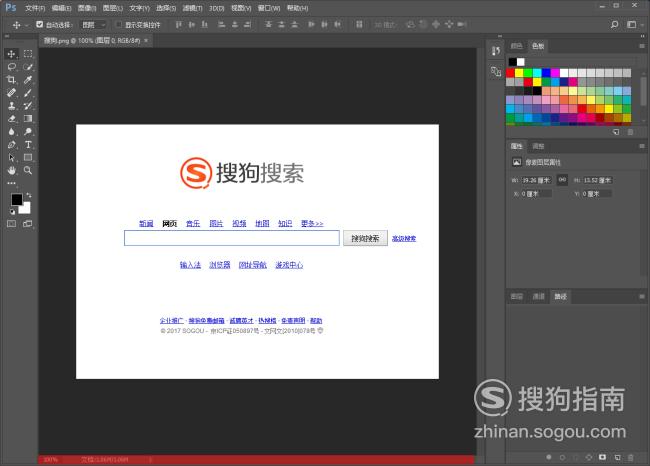Toggle Quick Mask mode

tap(11, 224)
